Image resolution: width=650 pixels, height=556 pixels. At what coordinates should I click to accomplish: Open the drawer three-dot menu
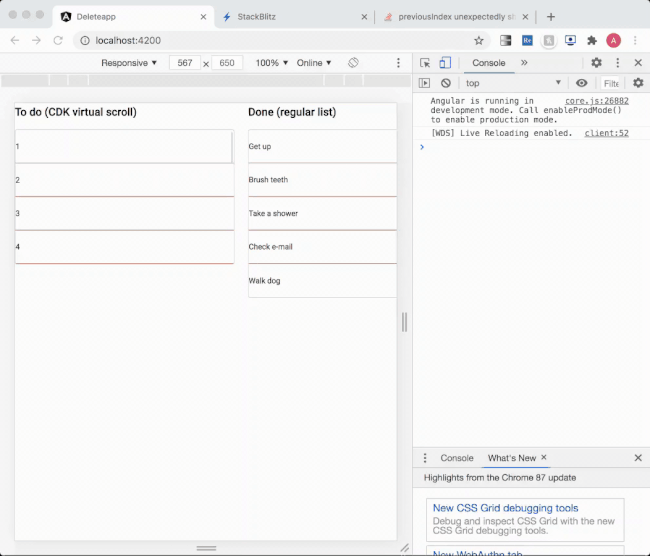[x=425, y=458]
